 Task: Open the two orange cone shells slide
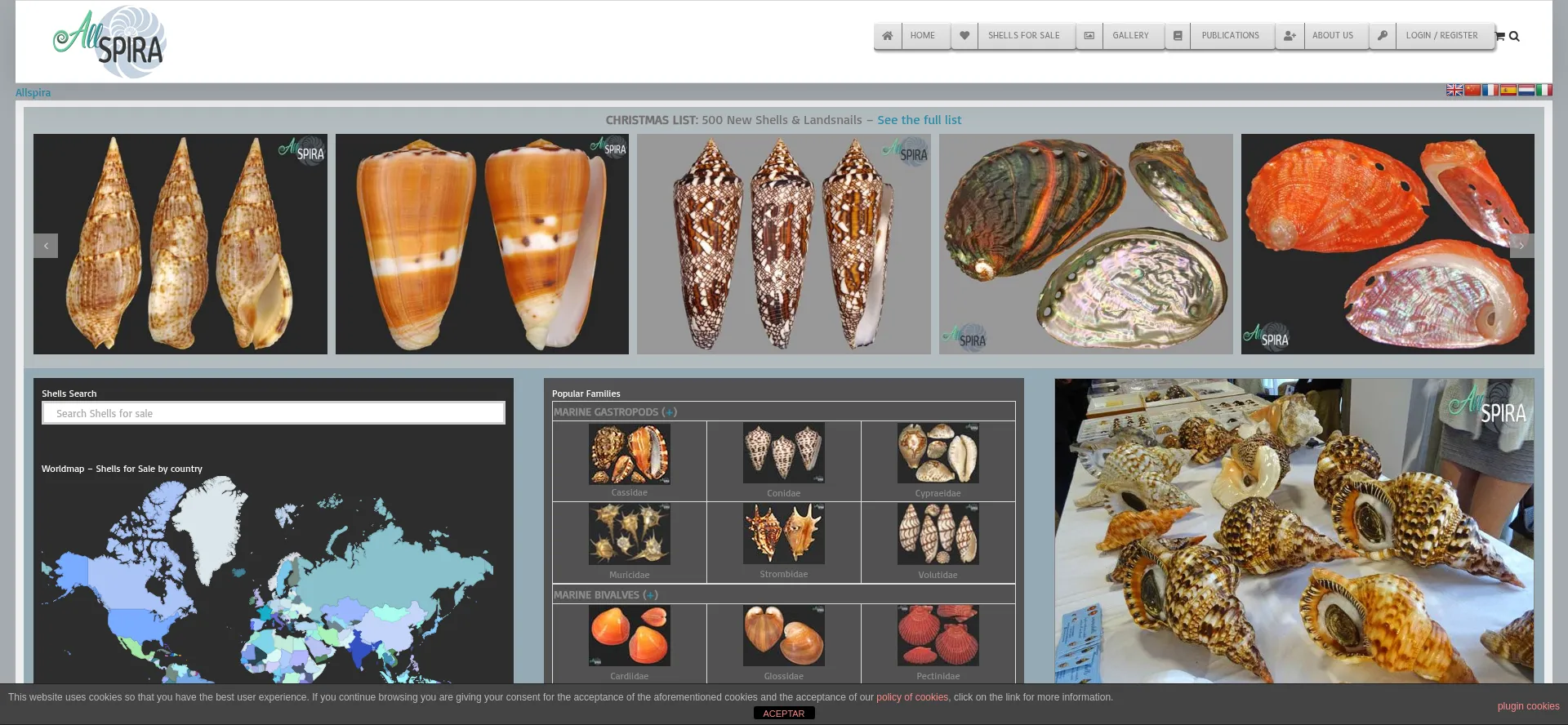pos(482,244)
